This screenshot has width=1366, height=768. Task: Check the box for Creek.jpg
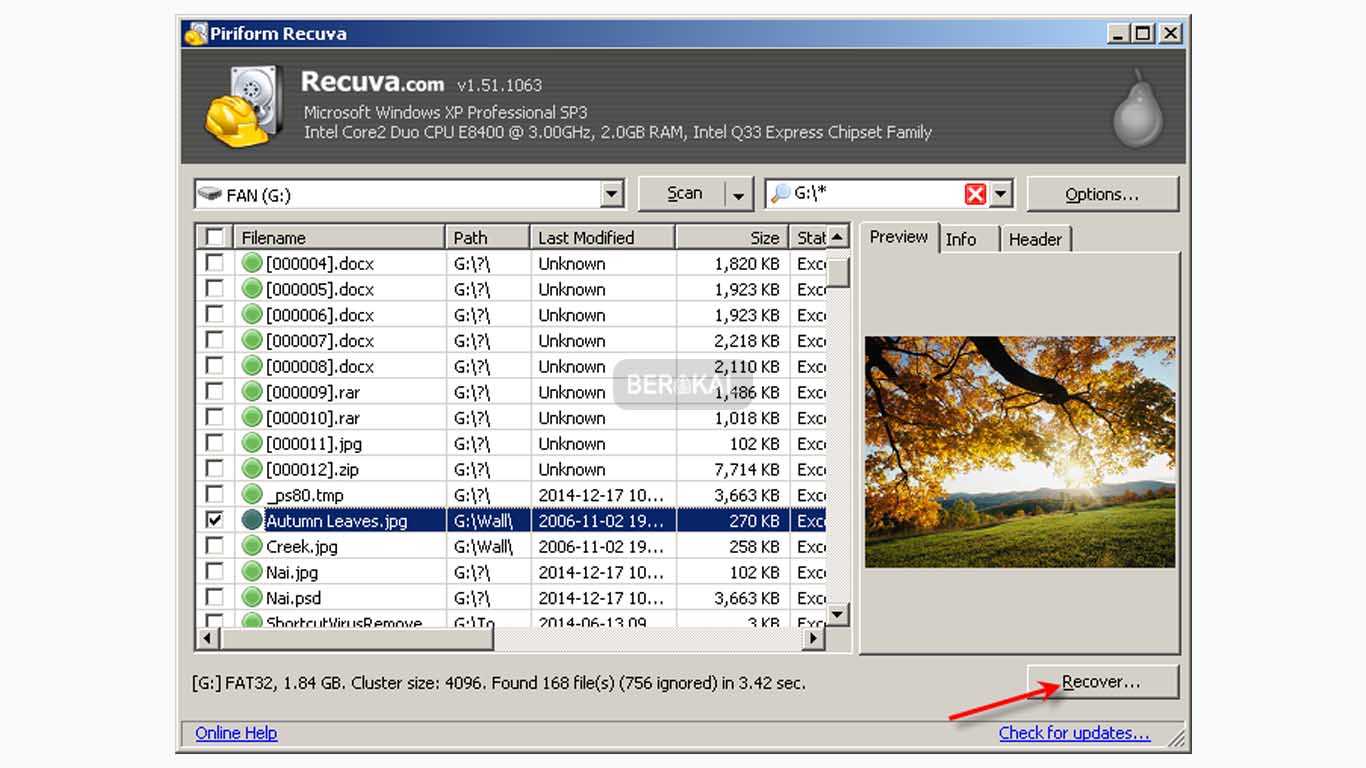(x=213, y=546)
